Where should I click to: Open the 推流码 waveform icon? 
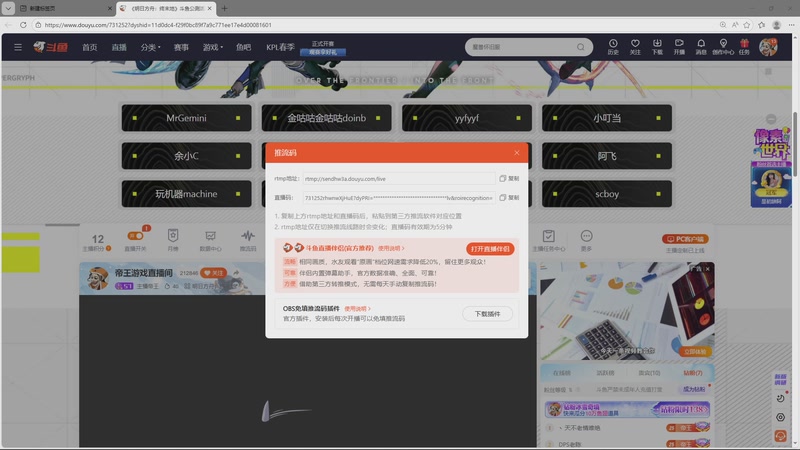[248, 236]
